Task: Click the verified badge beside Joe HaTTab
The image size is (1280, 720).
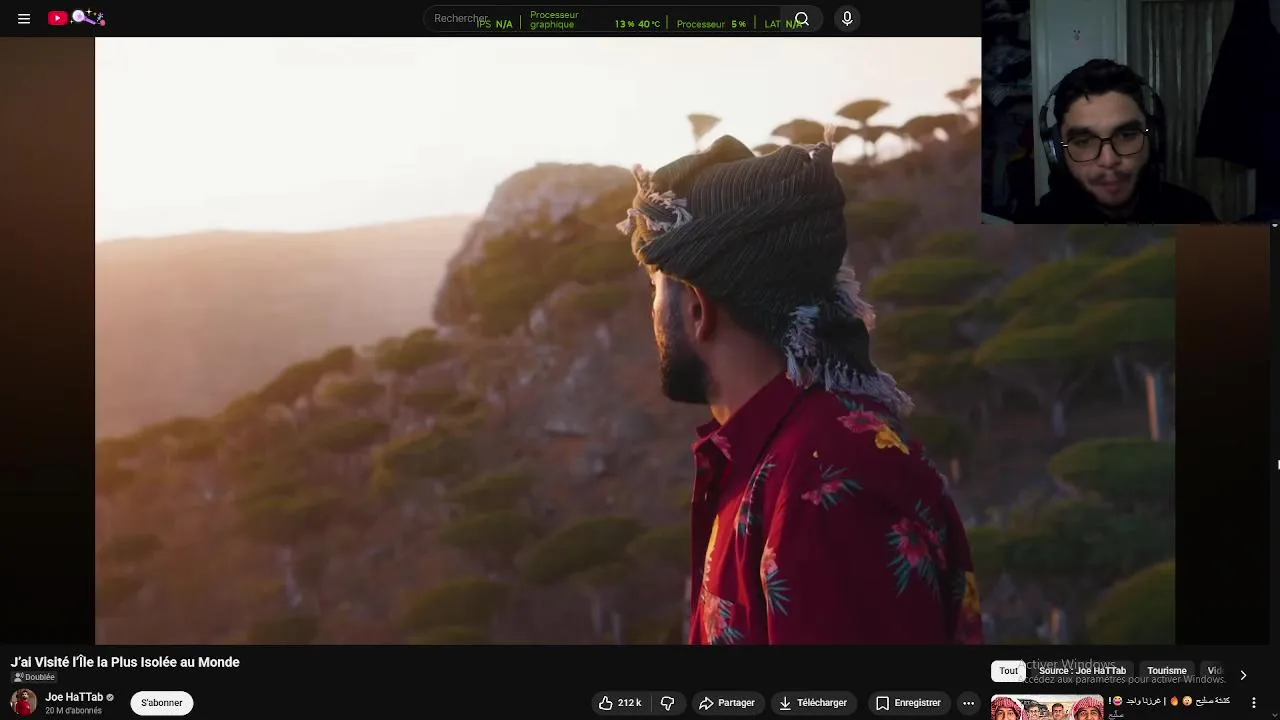Action: [110, 697]
